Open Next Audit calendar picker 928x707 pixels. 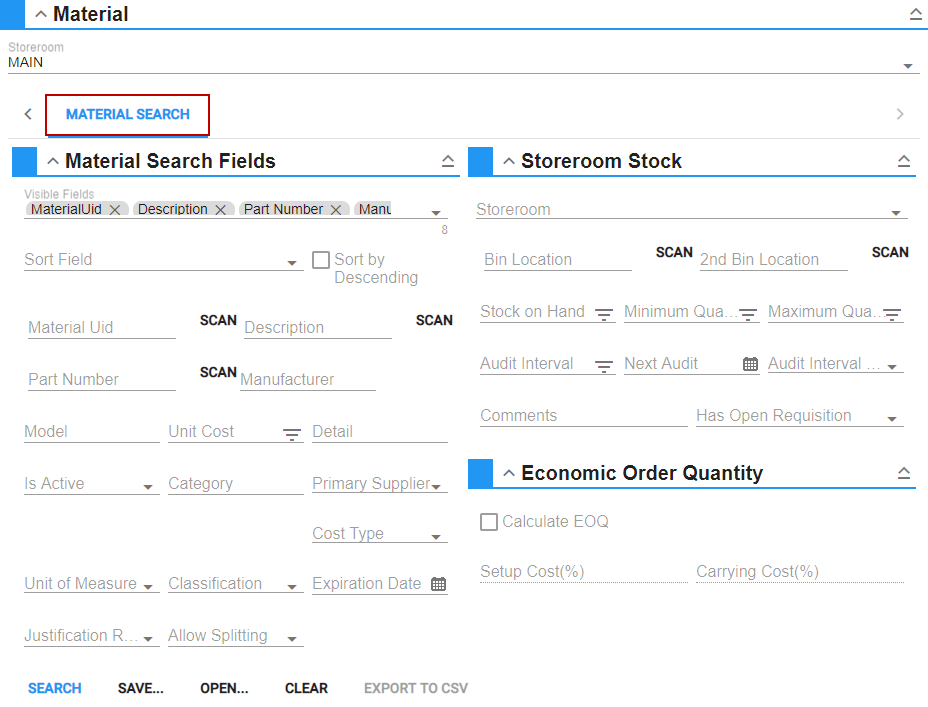(750, 365)
